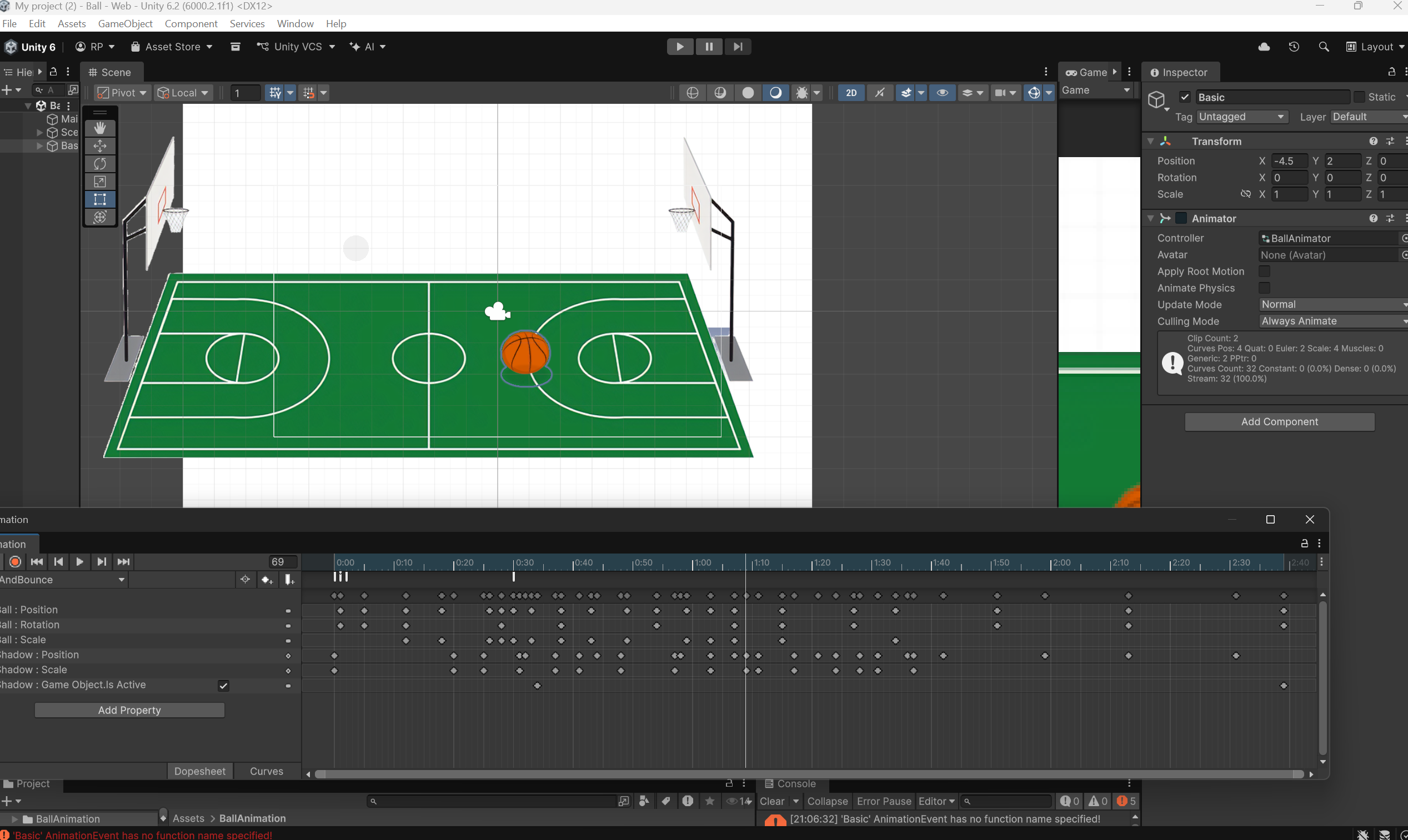Select the Rect tool
Viewport: 1408px width, 840px height.
click(100, 199)
